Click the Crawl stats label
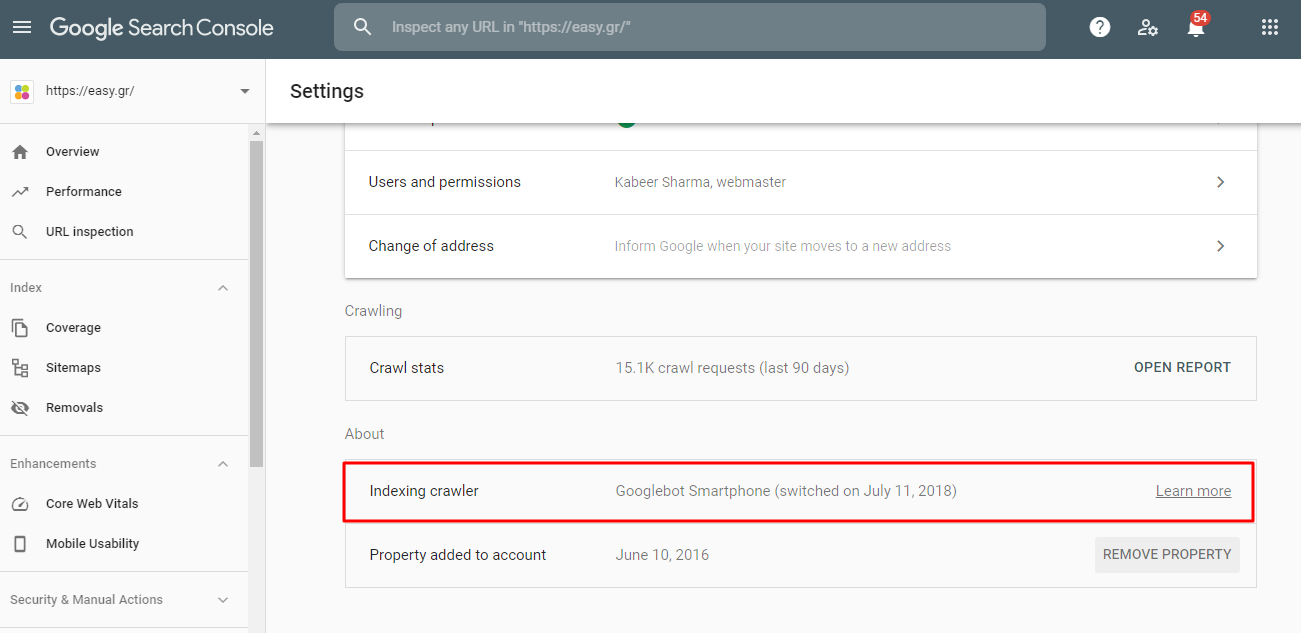Image resolution: width=1301 pixels, height=633 pixels. click(x=407, y=368)
